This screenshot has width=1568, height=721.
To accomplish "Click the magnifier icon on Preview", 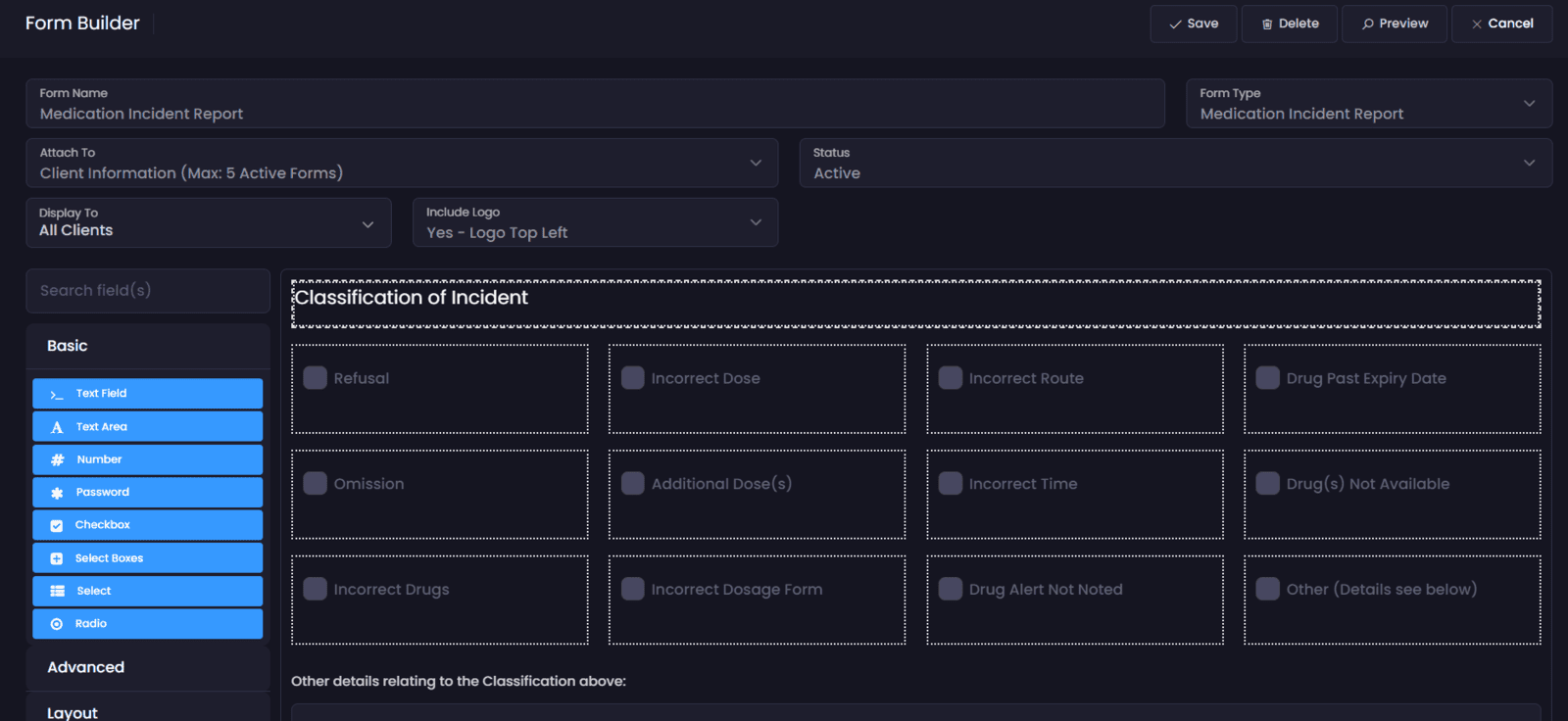I will [x=1368, y=24].
